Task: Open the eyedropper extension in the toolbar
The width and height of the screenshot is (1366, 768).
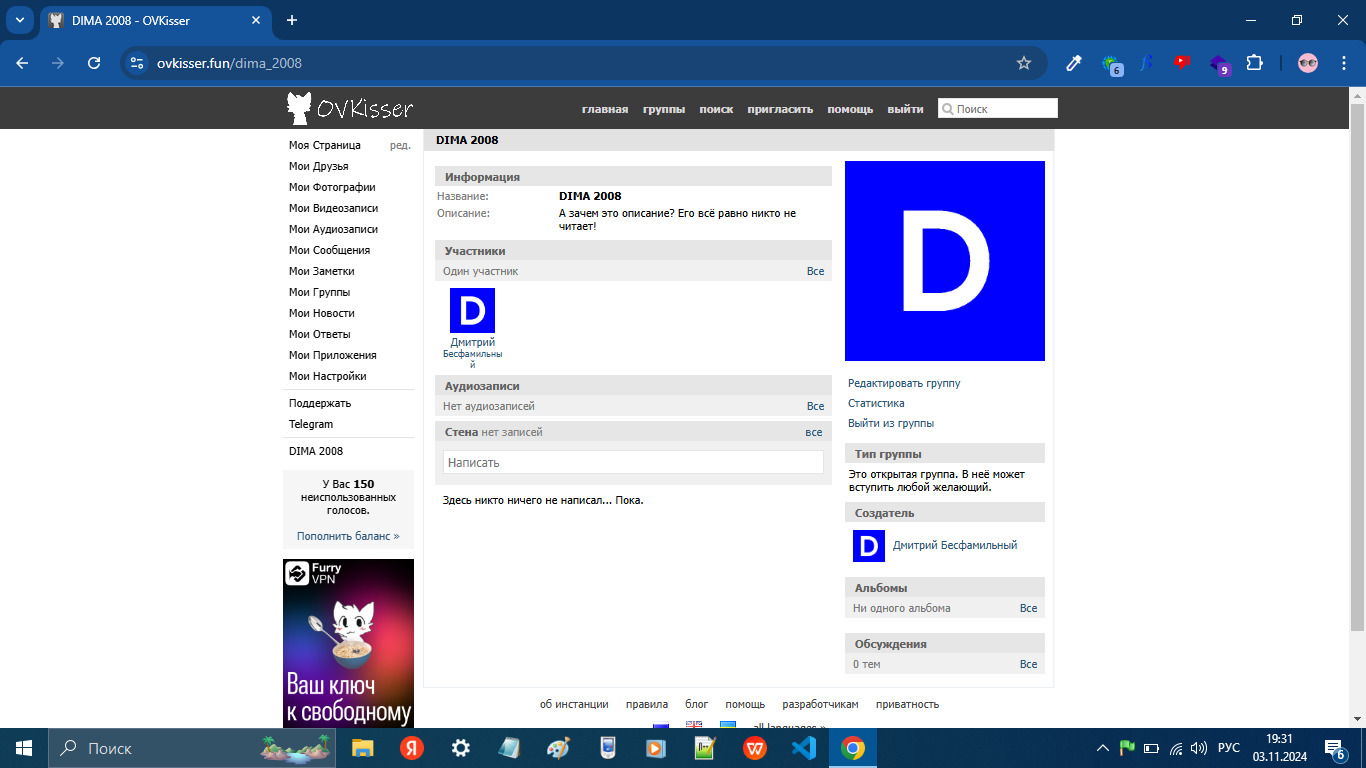Action: coord(1074,63)
